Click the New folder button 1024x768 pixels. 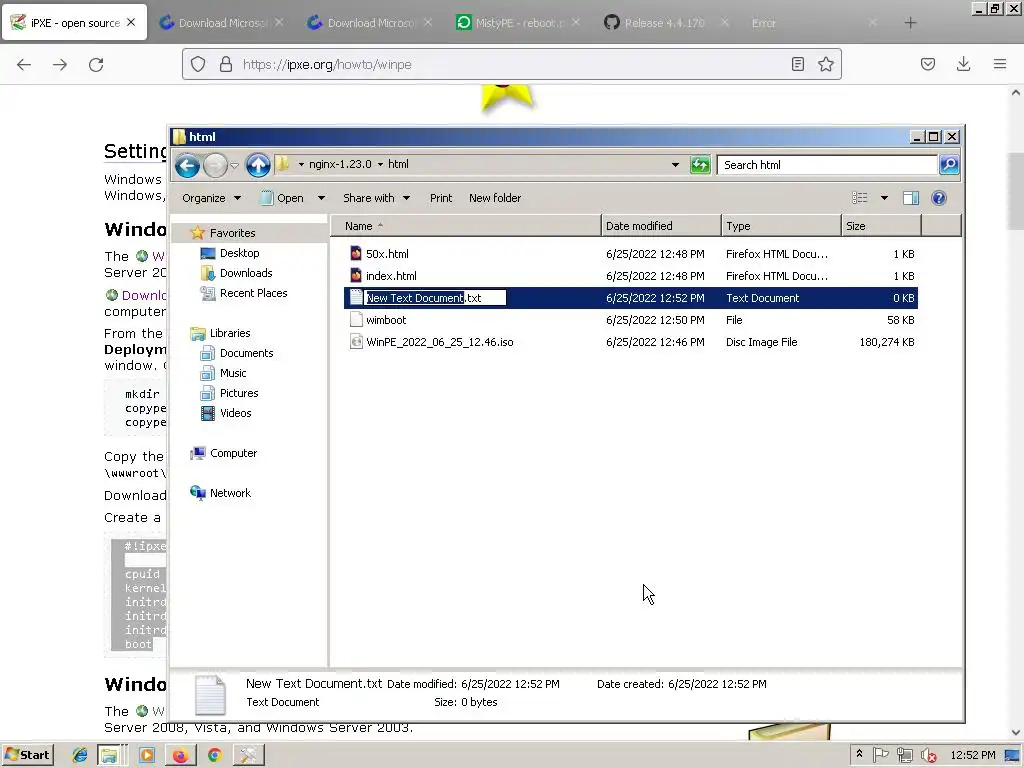pos(494,198)
